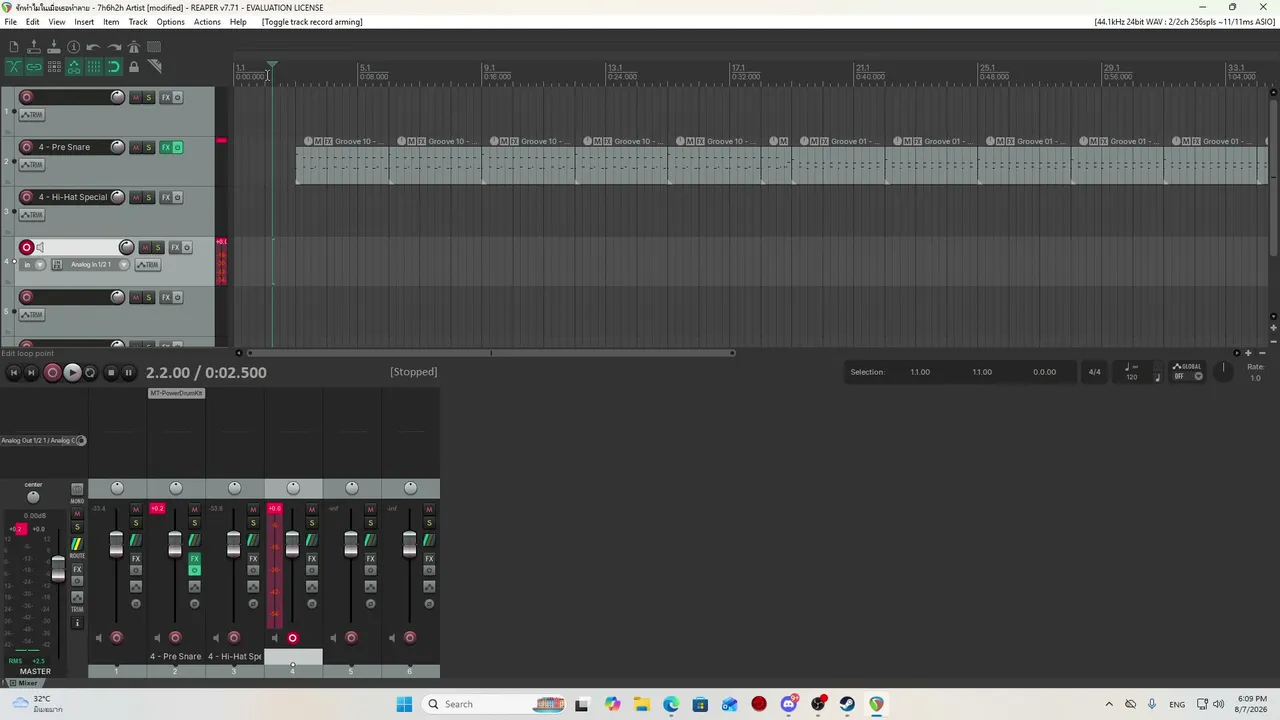Image resolution: width=1280 pixels, height=720 pixels.
Task: Click the MT-PowerDrumKit FX slot in mixer
Action: (176, 393)
